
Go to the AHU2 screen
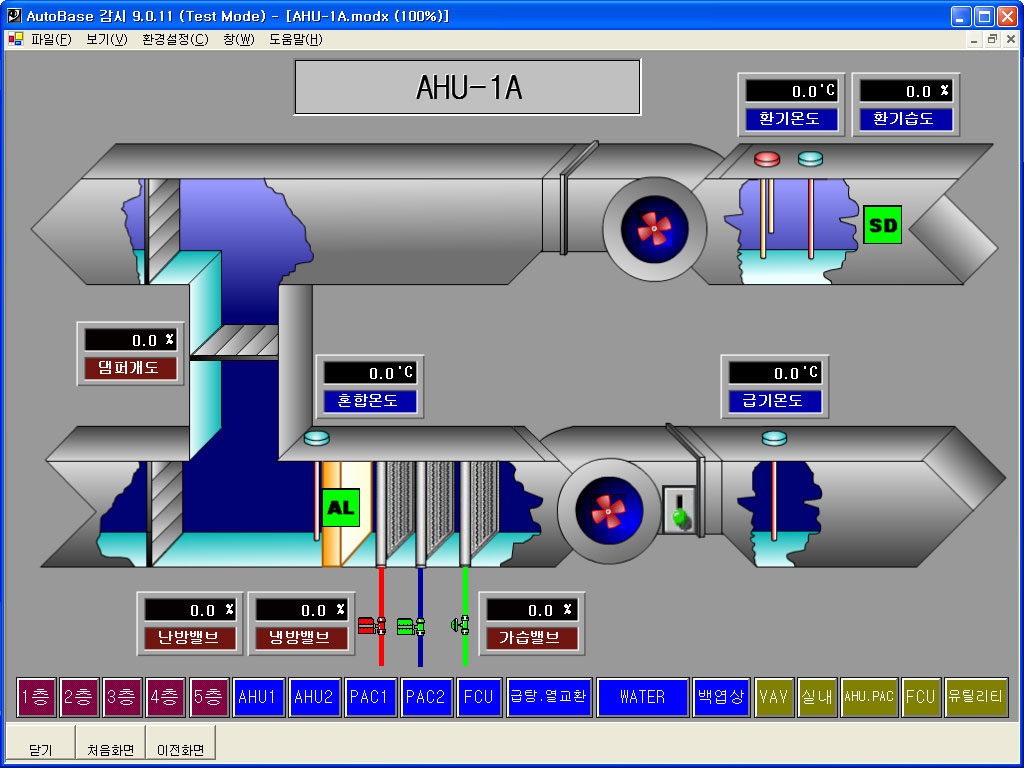tap(314, 697)
